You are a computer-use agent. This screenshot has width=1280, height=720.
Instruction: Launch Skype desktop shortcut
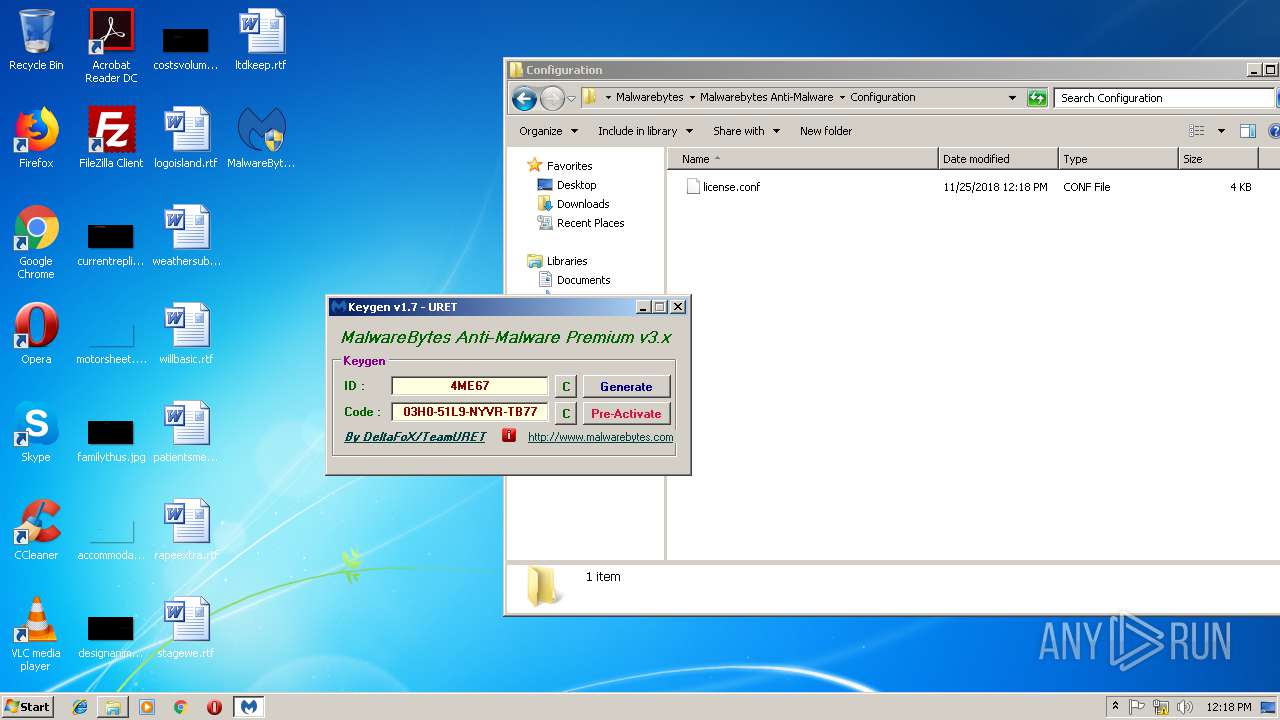36,432
